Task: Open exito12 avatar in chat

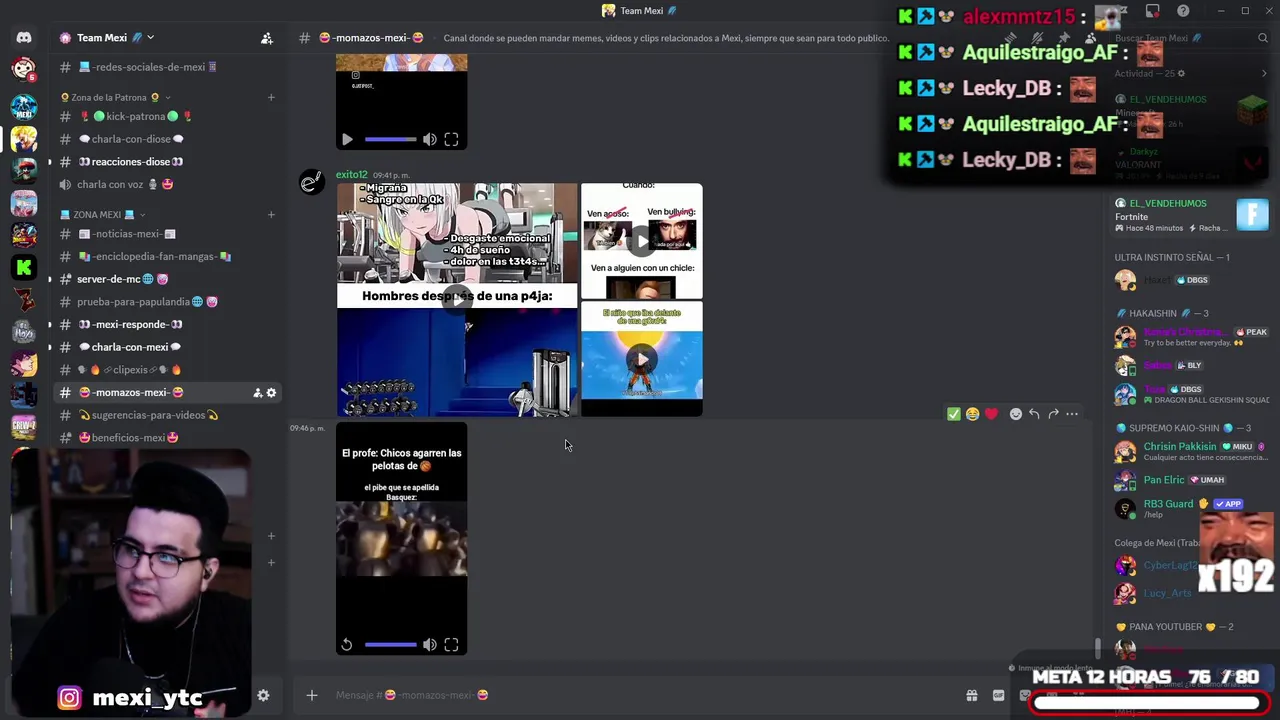Action: tap(312, 182)
